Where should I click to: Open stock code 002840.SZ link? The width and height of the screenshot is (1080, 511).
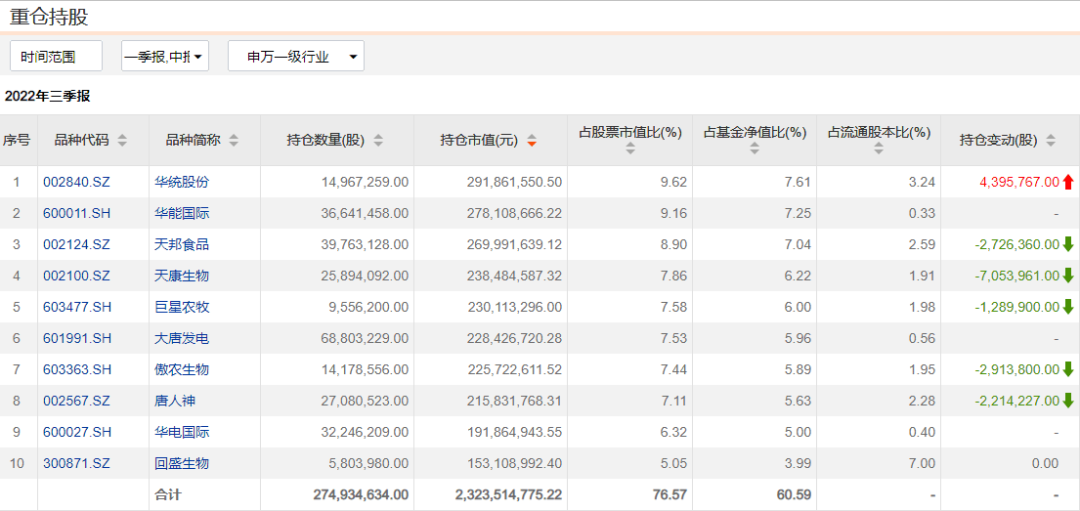point(74,182)
